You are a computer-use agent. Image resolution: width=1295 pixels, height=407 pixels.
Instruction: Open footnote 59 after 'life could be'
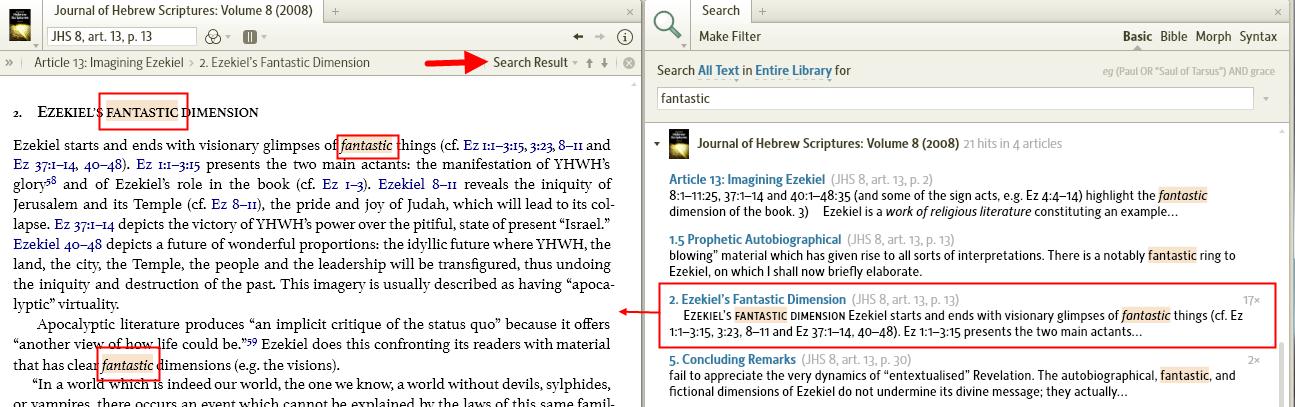pyautogui.click(x=252, y=342)
